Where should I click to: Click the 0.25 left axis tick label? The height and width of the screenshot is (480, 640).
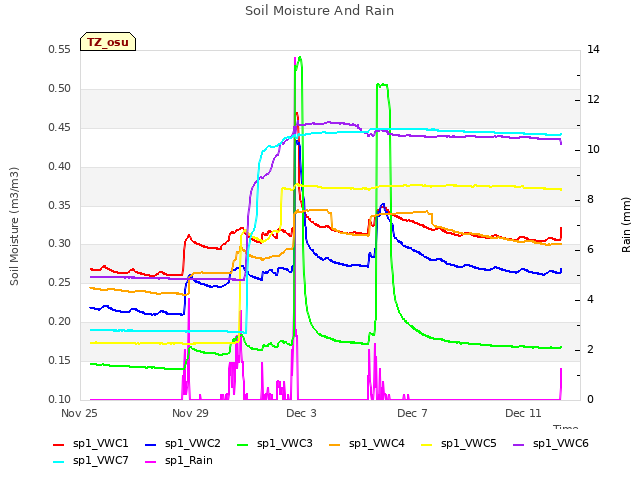point(59,282)
